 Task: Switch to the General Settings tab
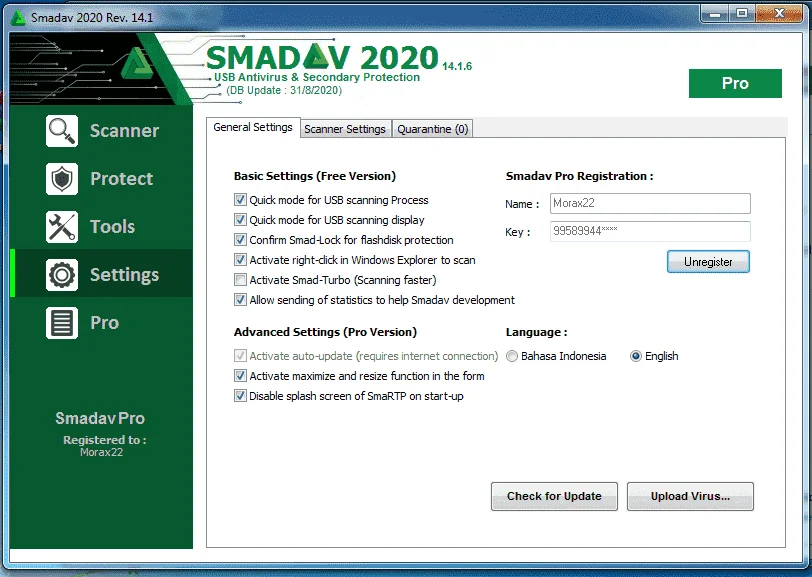click(253, 127)
